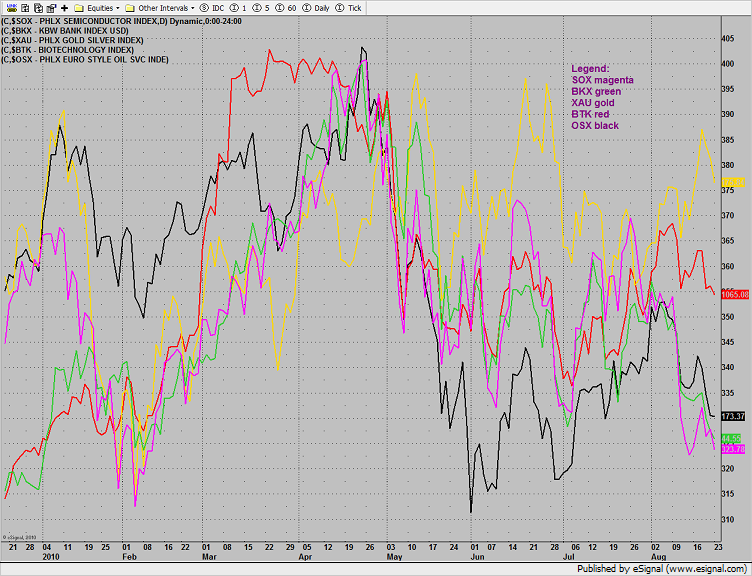Click the 'Aug' label on time axis
The image size is (752, 576).
tap(659, 557)
